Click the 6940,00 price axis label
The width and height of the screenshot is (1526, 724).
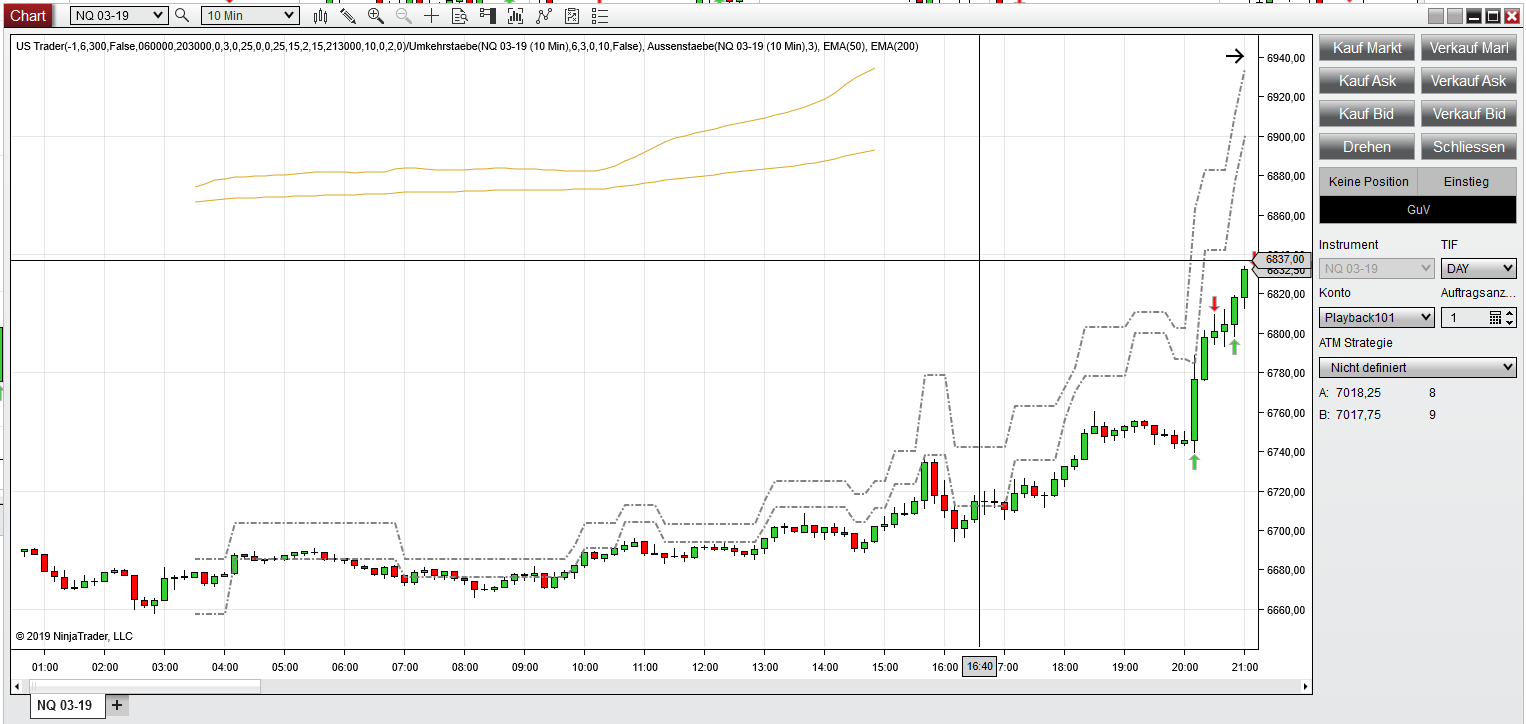(1285, 58)
